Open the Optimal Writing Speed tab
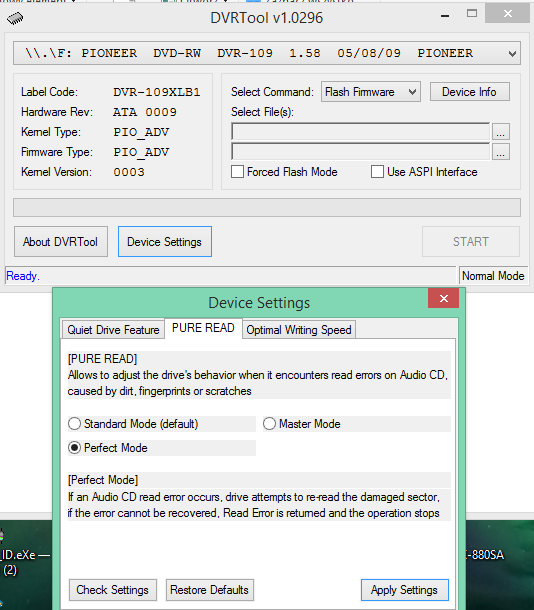534x610 pixels. tap(299, 330)
